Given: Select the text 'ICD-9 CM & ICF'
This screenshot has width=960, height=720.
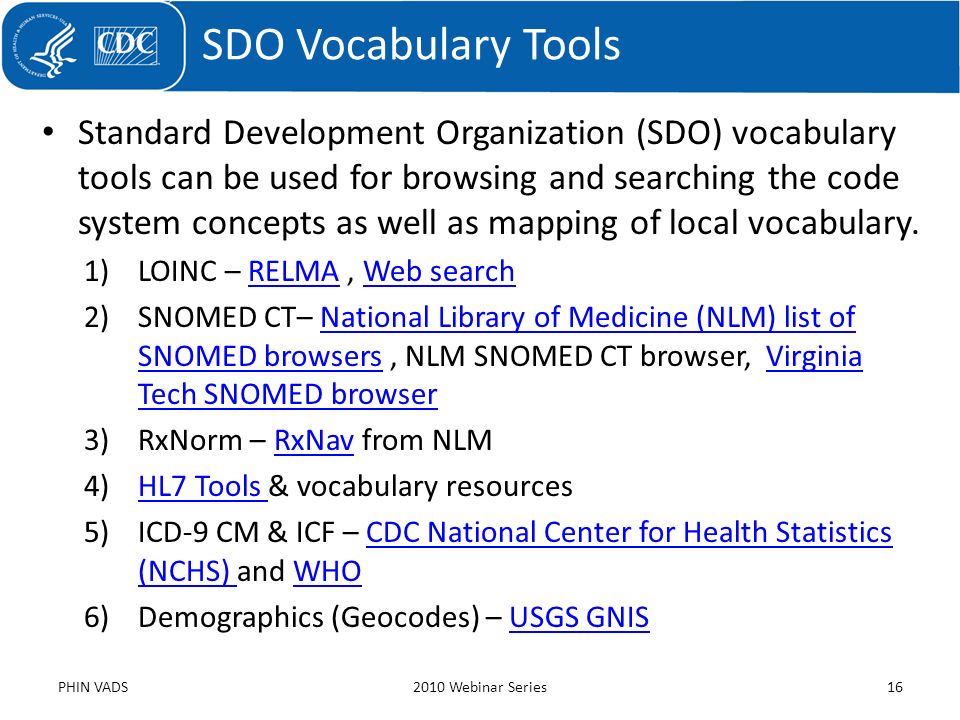Looking at the screenshot, I should pyautogui.click(x=236, y=533).
